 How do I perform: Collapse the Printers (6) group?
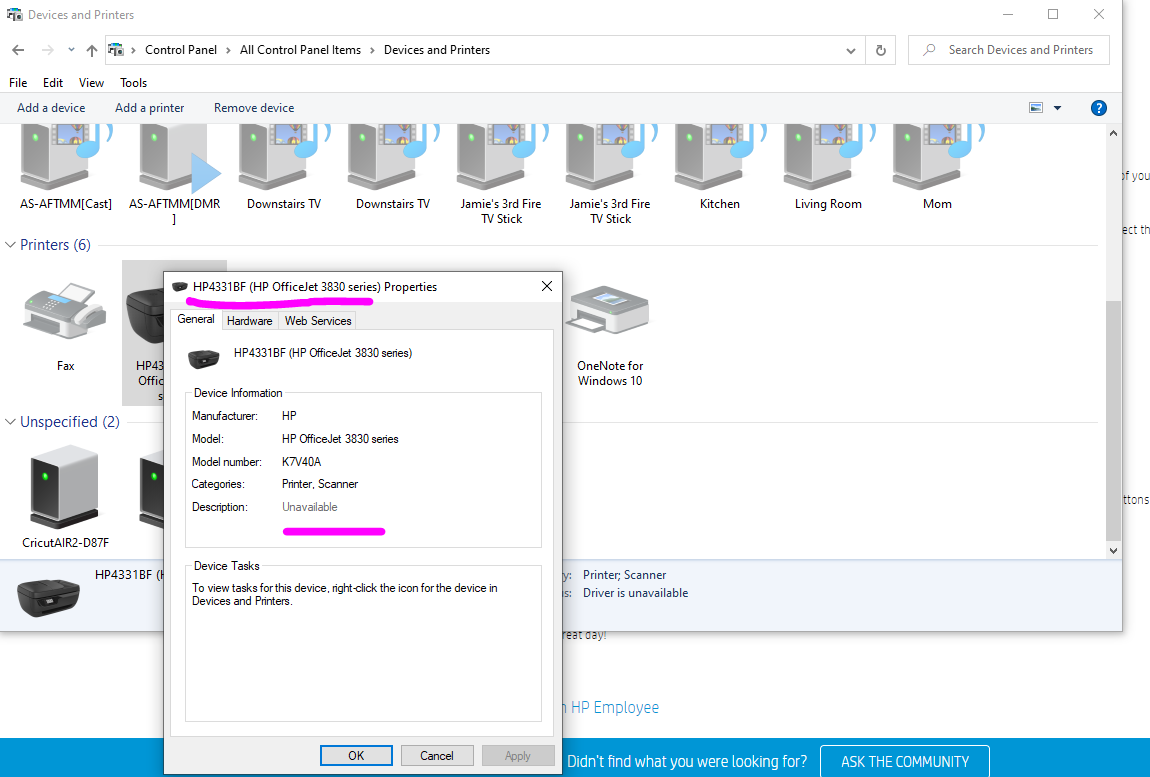coord(10,245)
